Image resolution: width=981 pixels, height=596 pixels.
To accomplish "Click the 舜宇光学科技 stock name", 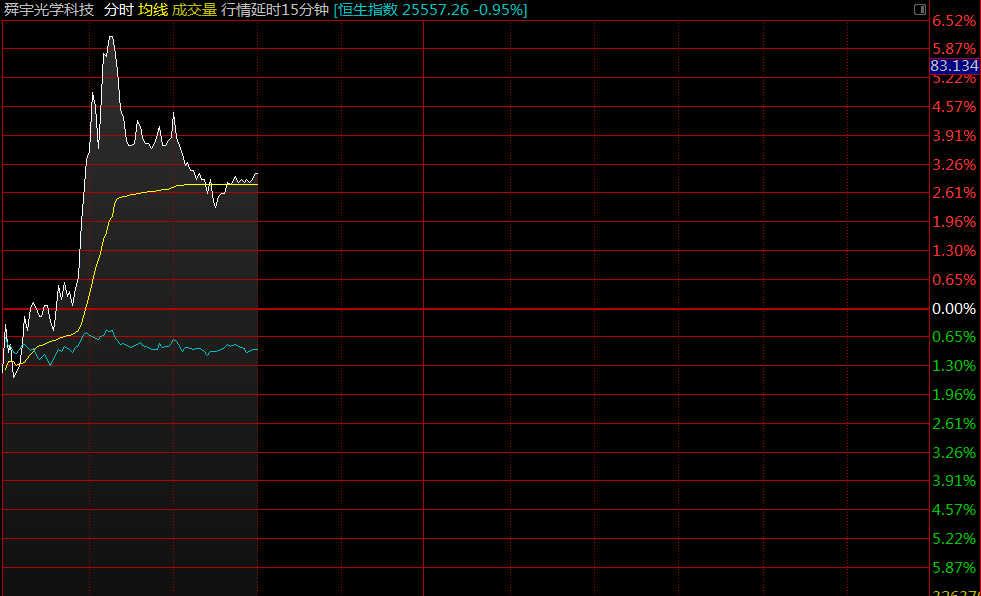I will point(50,10).
